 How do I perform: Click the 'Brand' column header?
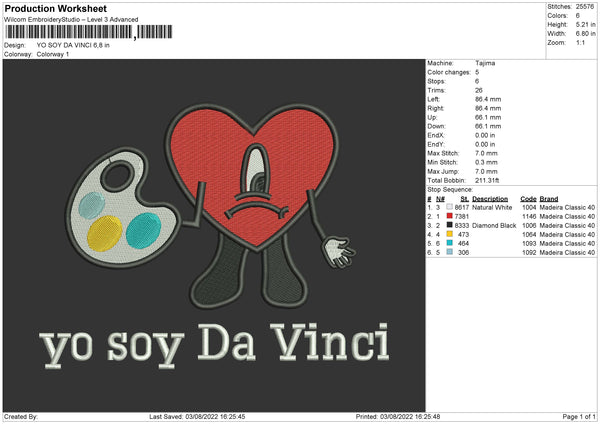click(549, 199)
